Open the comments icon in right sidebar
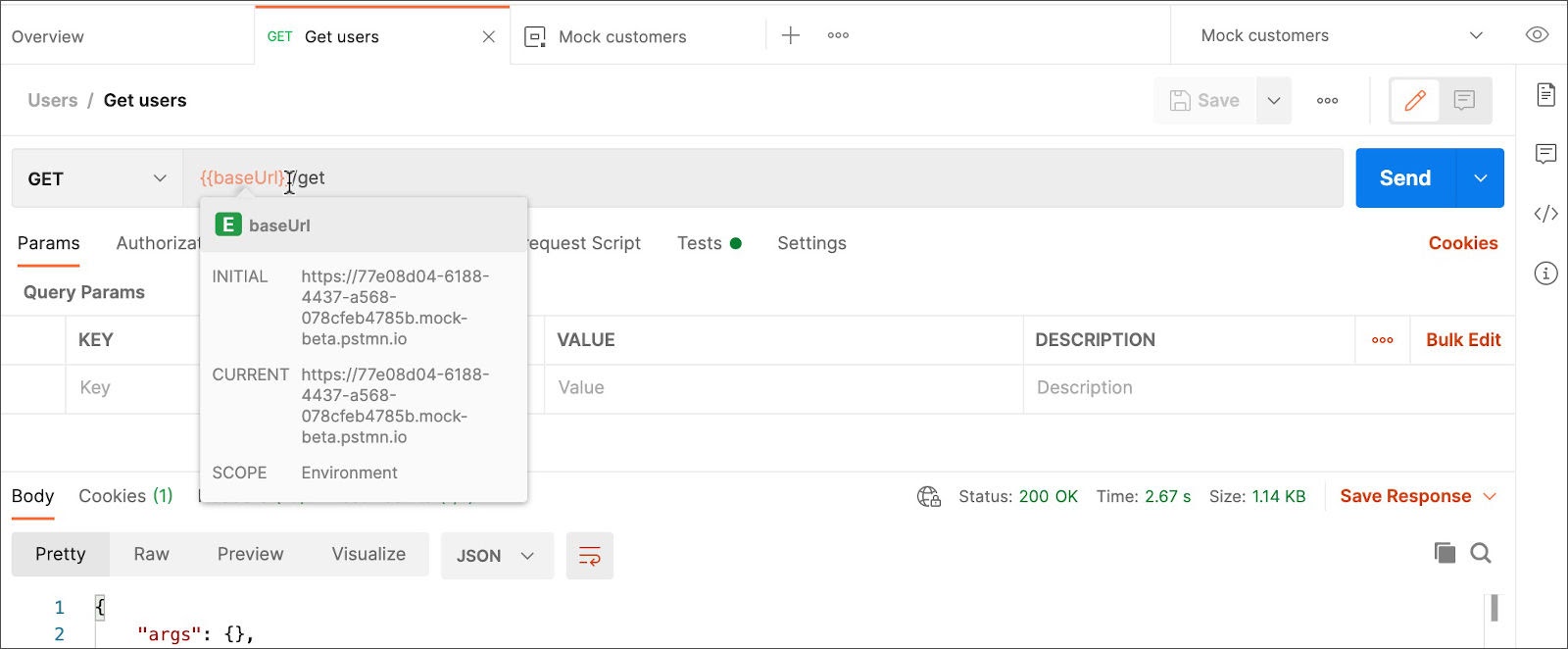This screenshot has width=1568, height=649. tap(1545, 154)
